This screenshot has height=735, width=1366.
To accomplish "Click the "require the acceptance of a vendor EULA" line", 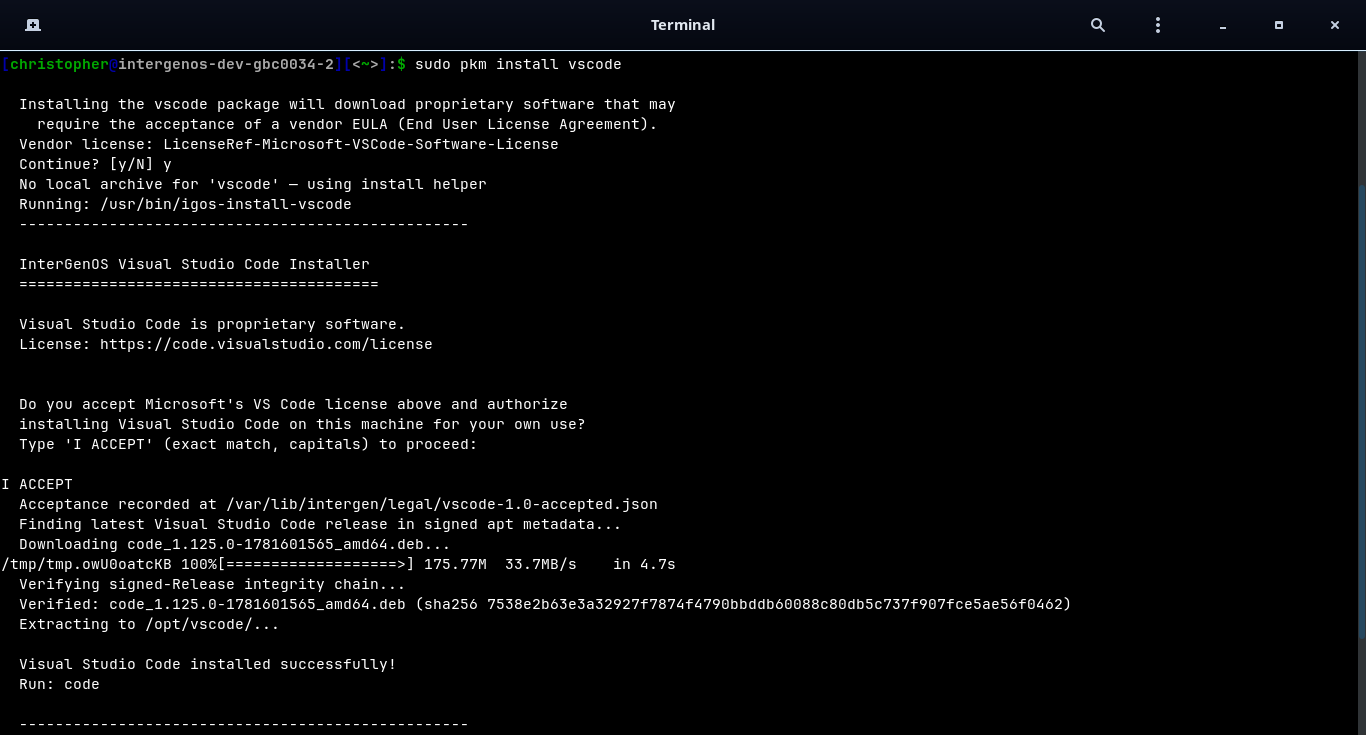I will 347,124.
